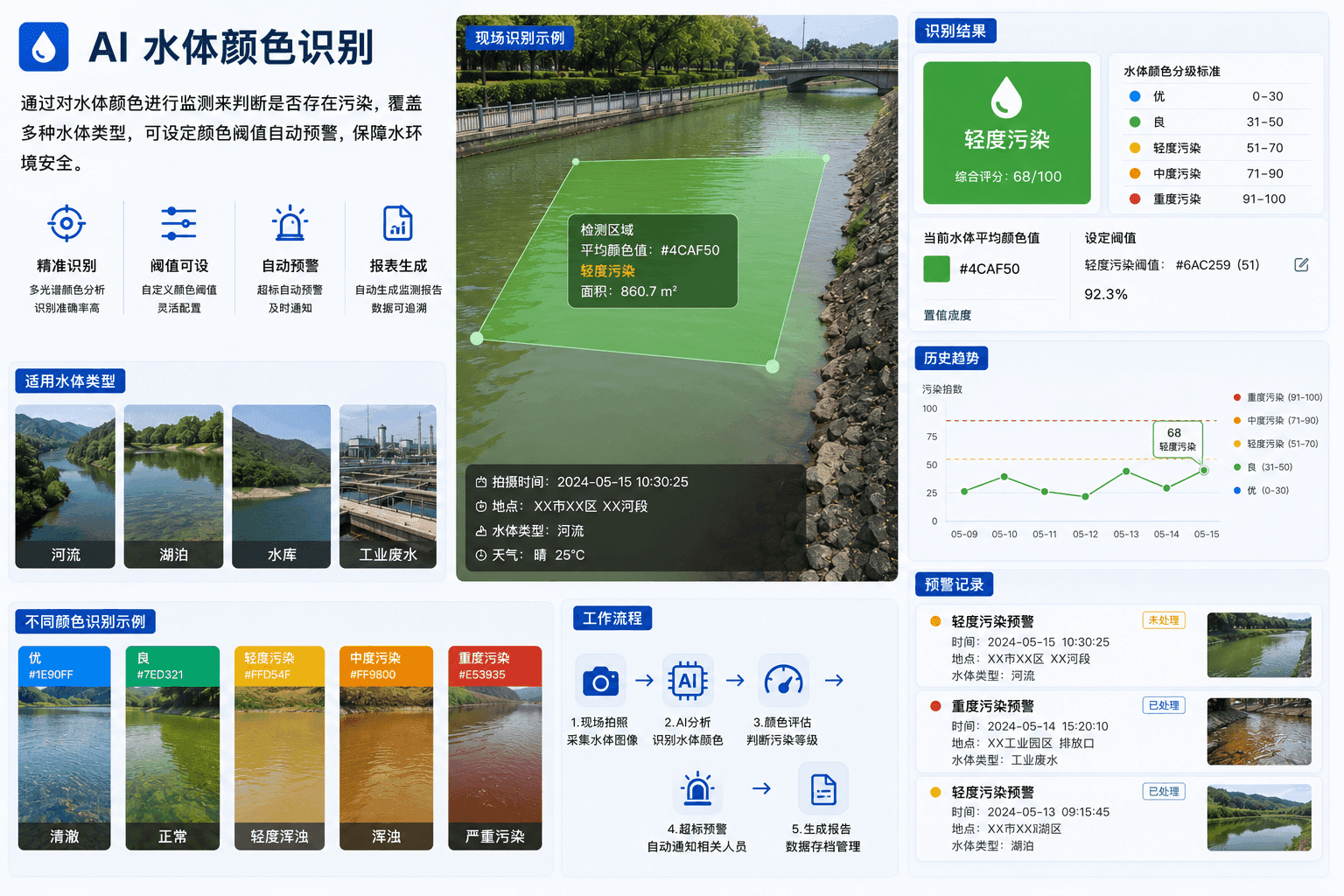Viewport: 1344px width, 896px height.
Task: Toggle the 良 (31-50) chart legend
Action: point(1263,467)
